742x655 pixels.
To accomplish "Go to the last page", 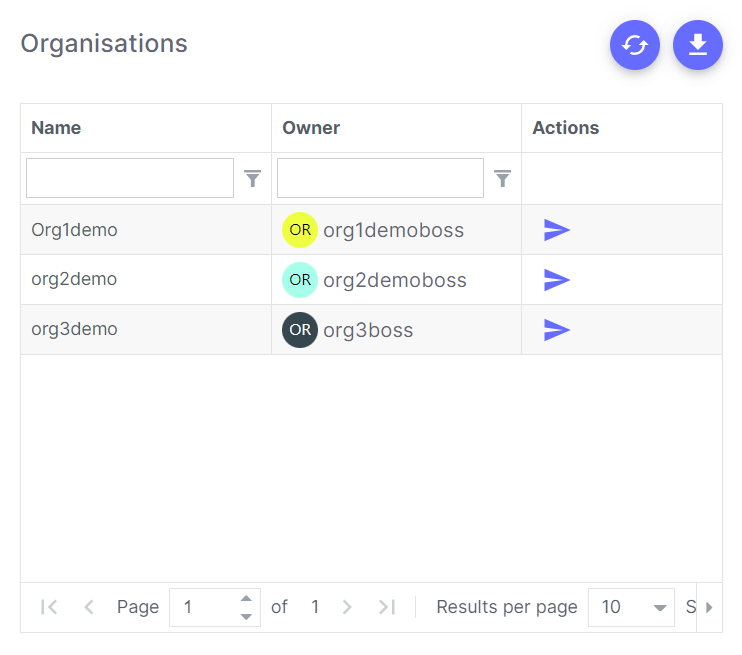I will (x=387, y=607).
